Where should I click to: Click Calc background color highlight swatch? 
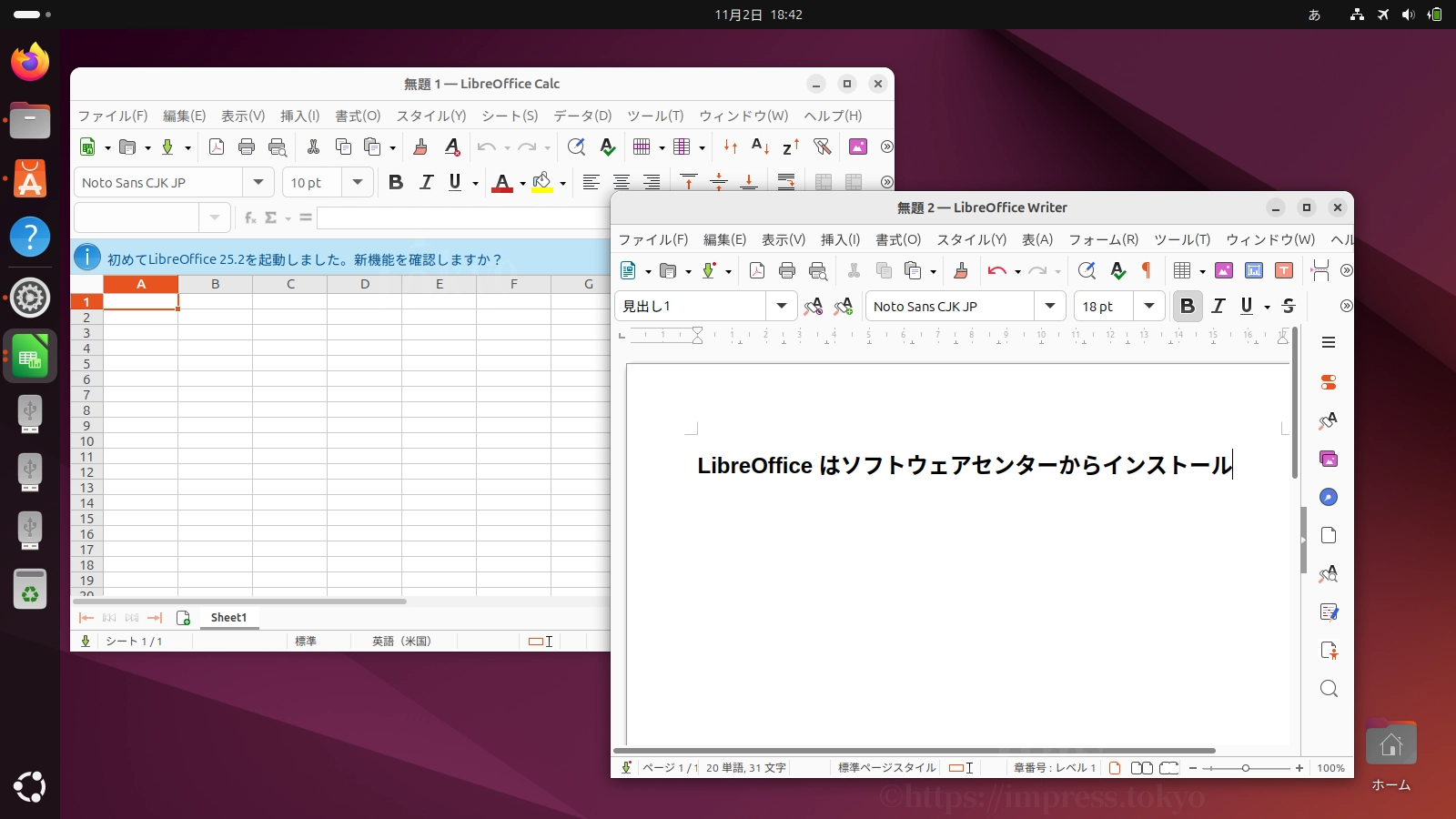[542, 182]
